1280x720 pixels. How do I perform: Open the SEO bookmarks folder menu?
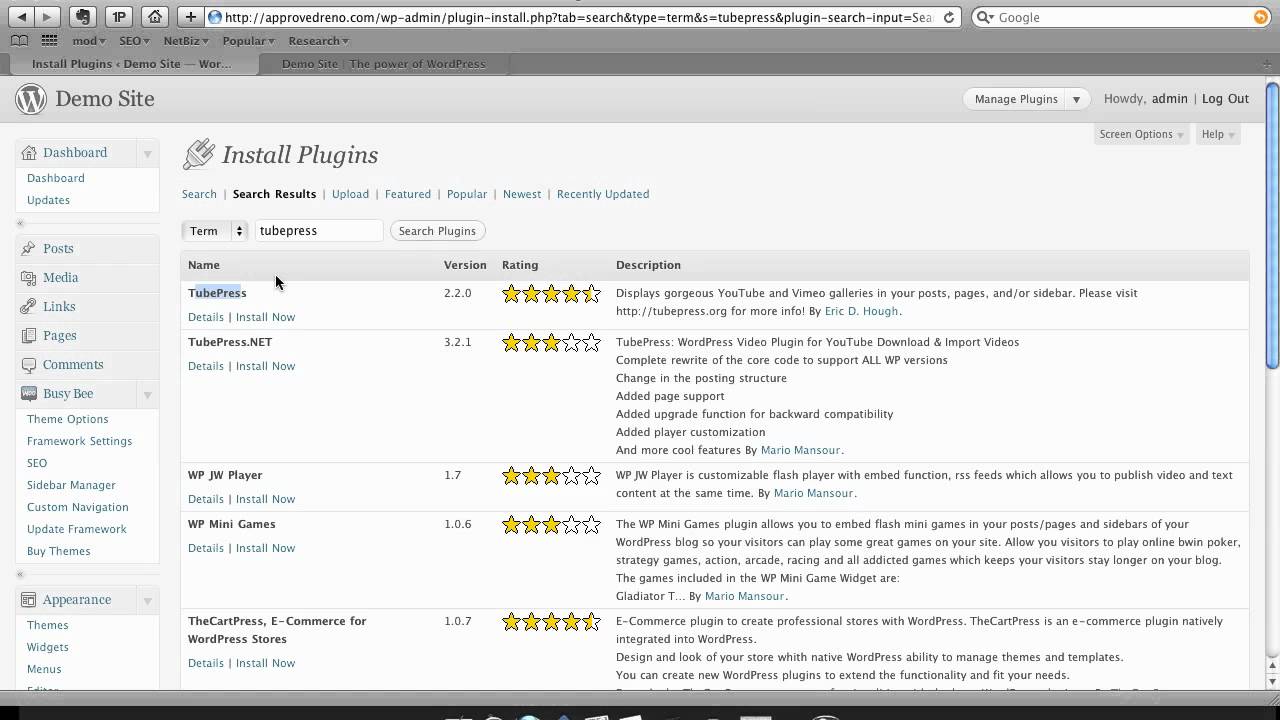click(134, 41)
